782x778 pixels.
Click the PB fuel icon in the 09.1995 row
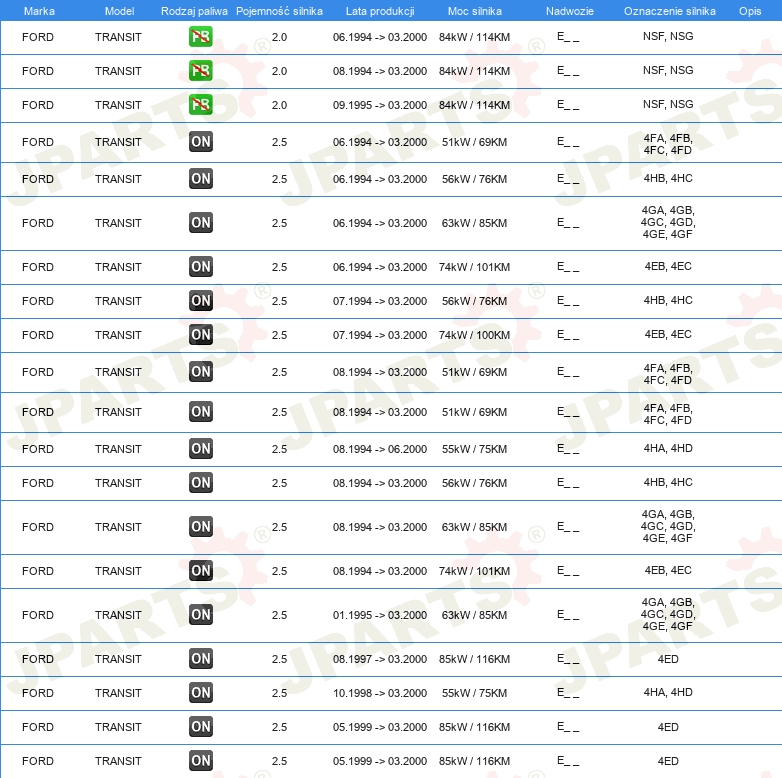point(200,105)
